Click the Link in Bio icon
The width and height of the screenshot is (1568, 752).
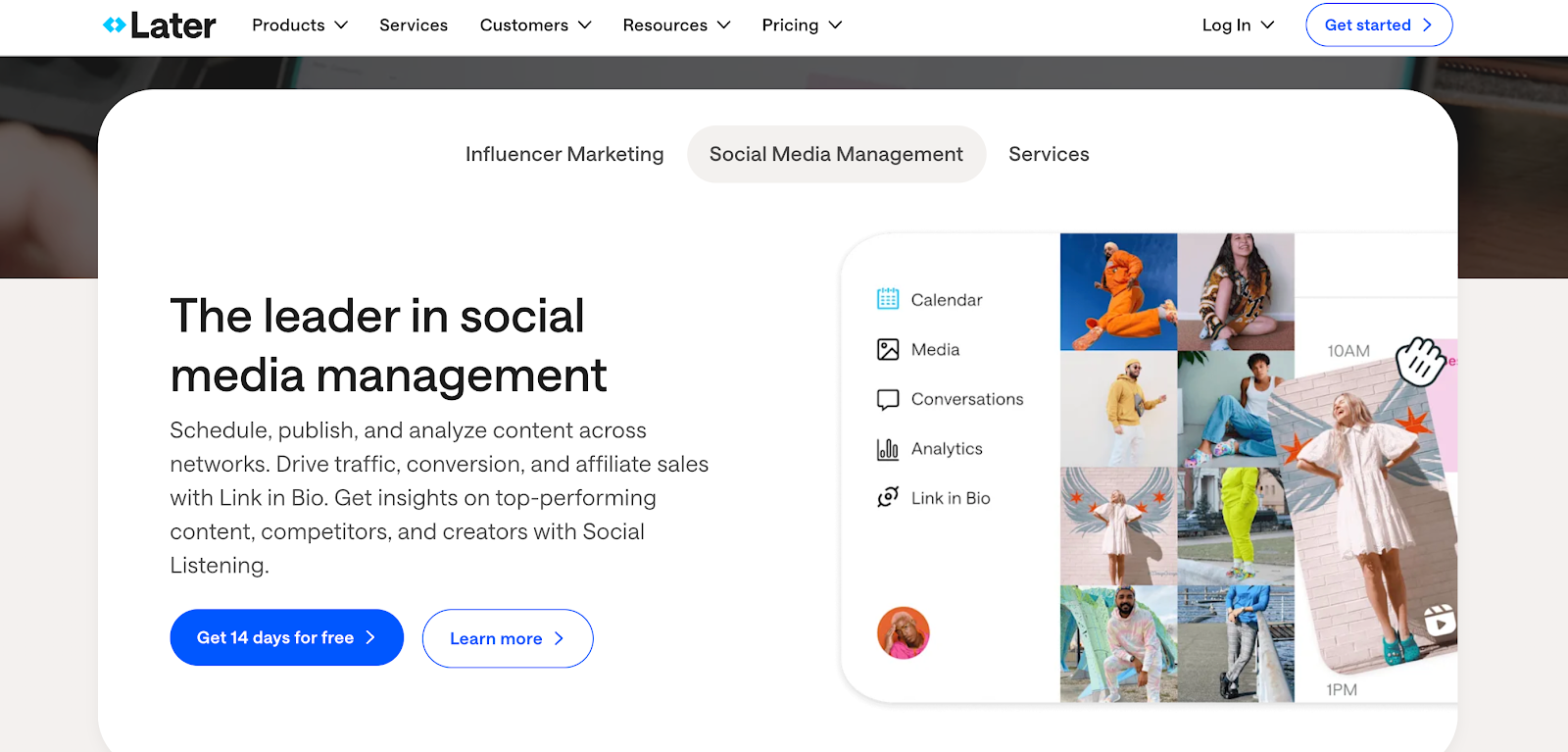pos(888,498)
